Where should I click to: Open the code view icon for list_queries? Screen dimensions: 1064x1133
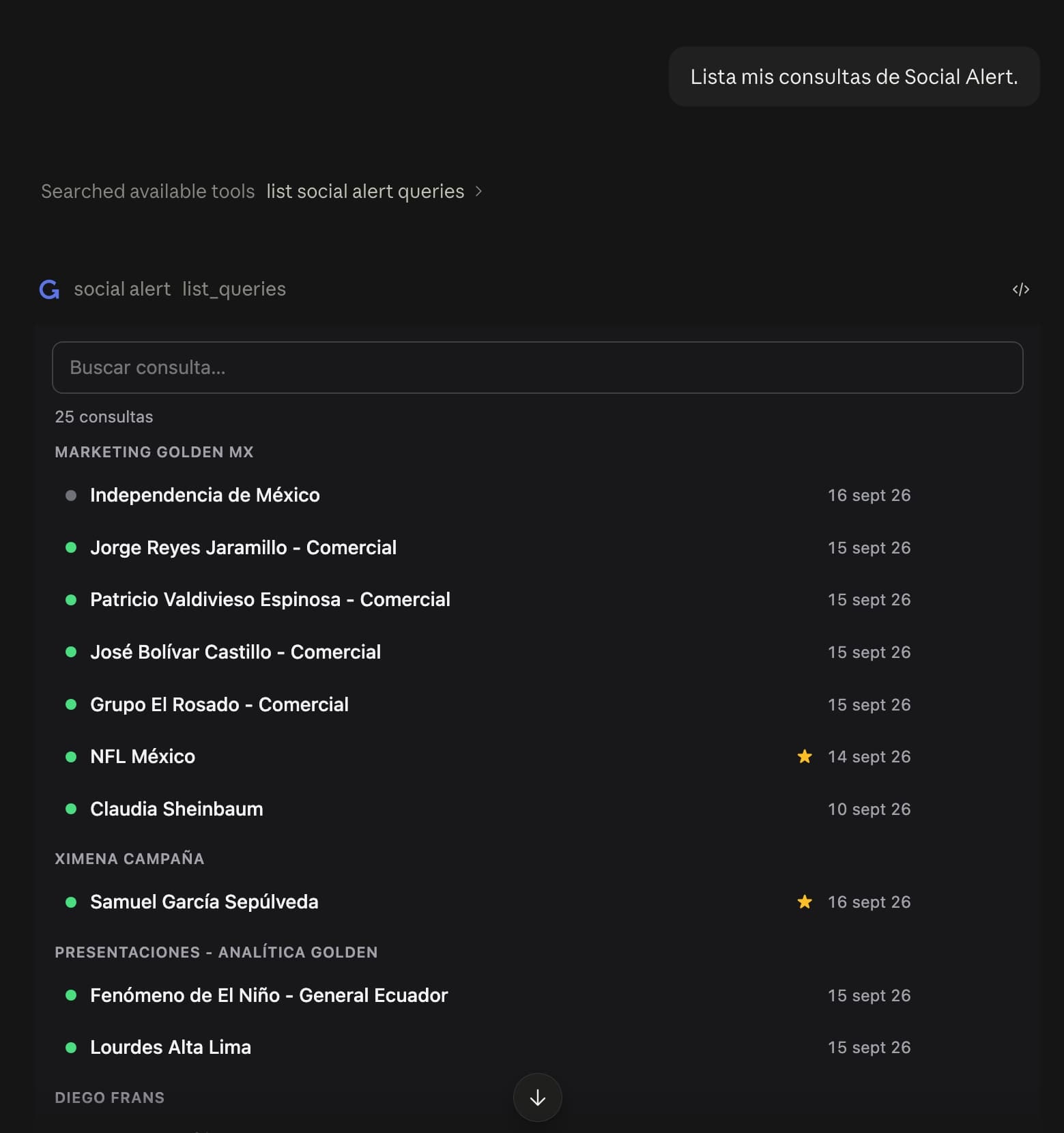coord(1020,289)
